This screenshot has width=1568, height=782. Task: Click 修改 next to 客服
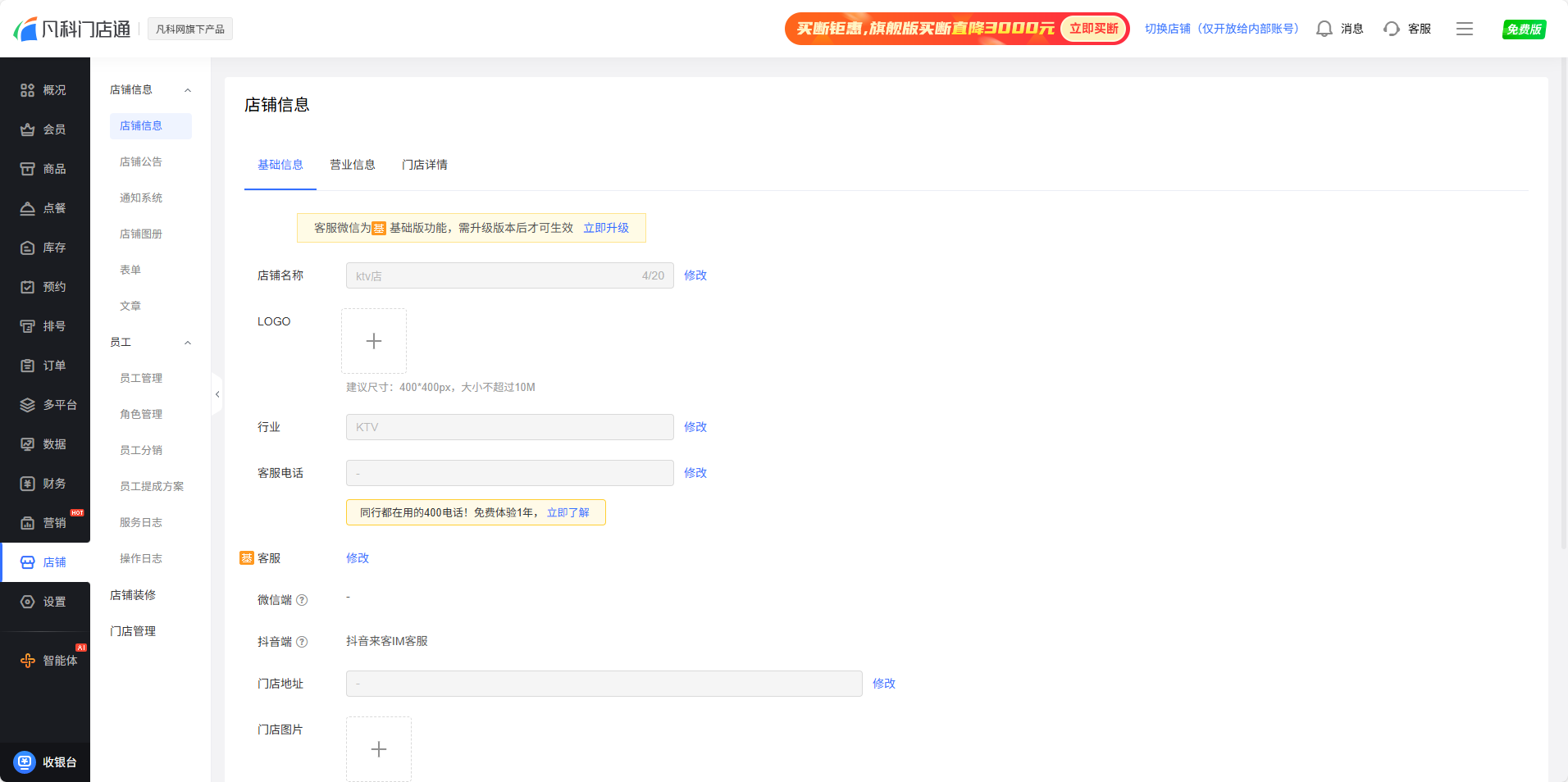click(x=358, y=558)
